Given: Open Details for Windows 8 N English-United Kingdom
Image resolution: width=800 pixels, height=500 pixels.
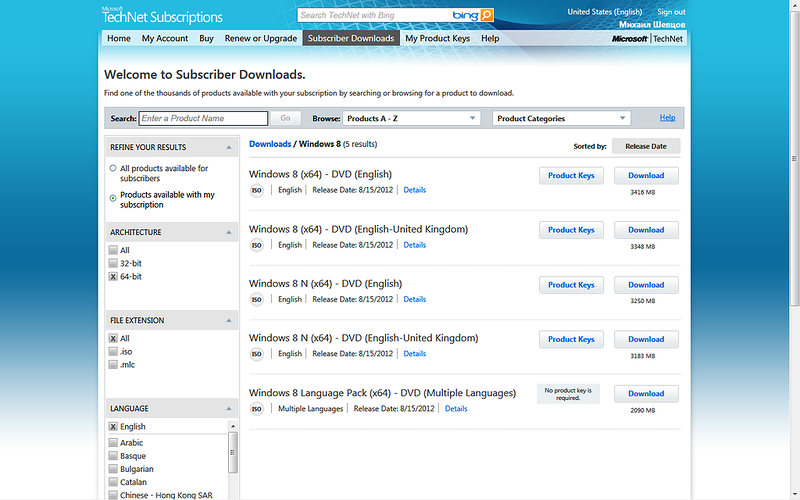Looking at the screenshot, I should coord(414,354).
